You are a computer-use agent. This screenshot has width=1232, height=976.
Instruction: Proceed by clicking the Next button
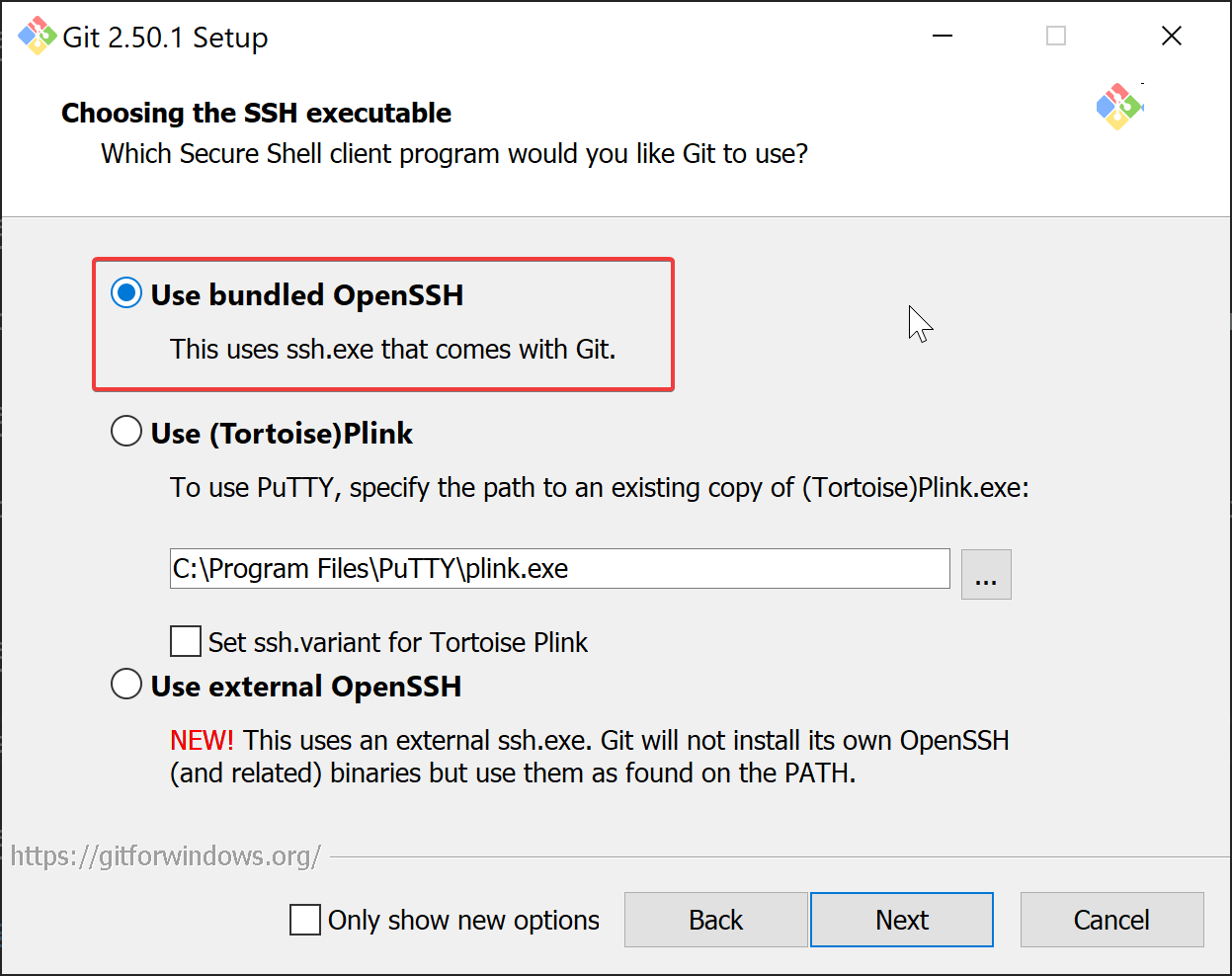[x=901, y=920]
